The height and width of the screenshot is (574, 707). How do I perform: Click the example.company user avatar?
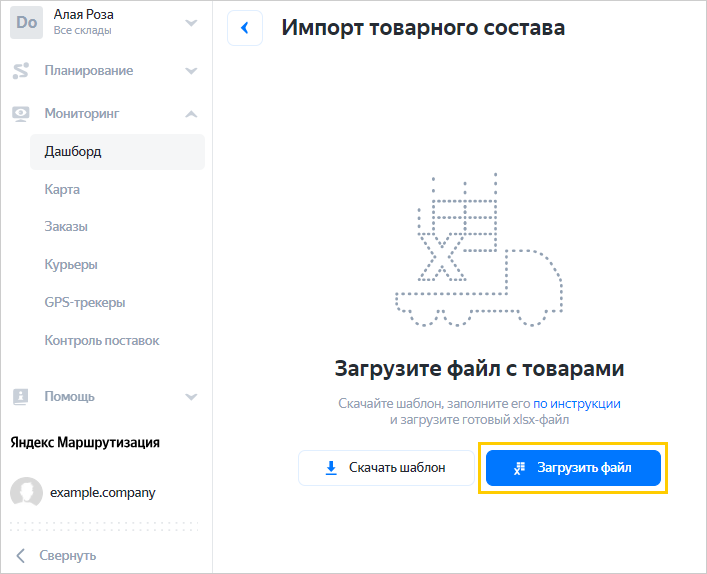(x=26, y=492)
